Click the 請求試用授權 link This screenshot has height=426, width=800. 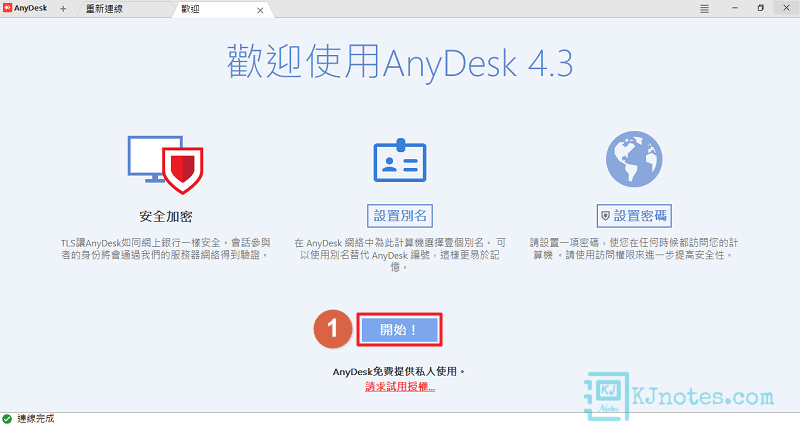[399, 386]
